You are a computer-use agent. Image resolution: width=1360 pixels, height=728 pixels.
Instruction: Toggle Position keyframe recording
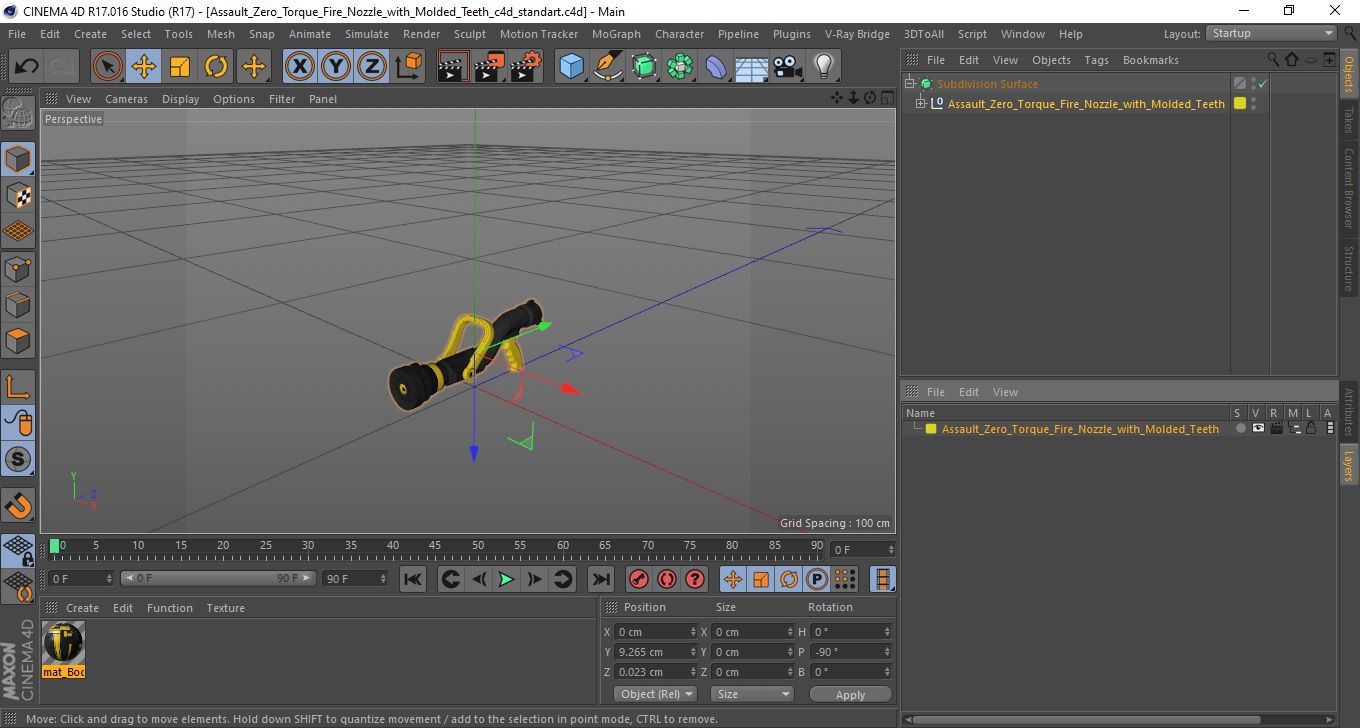[732, 579]
